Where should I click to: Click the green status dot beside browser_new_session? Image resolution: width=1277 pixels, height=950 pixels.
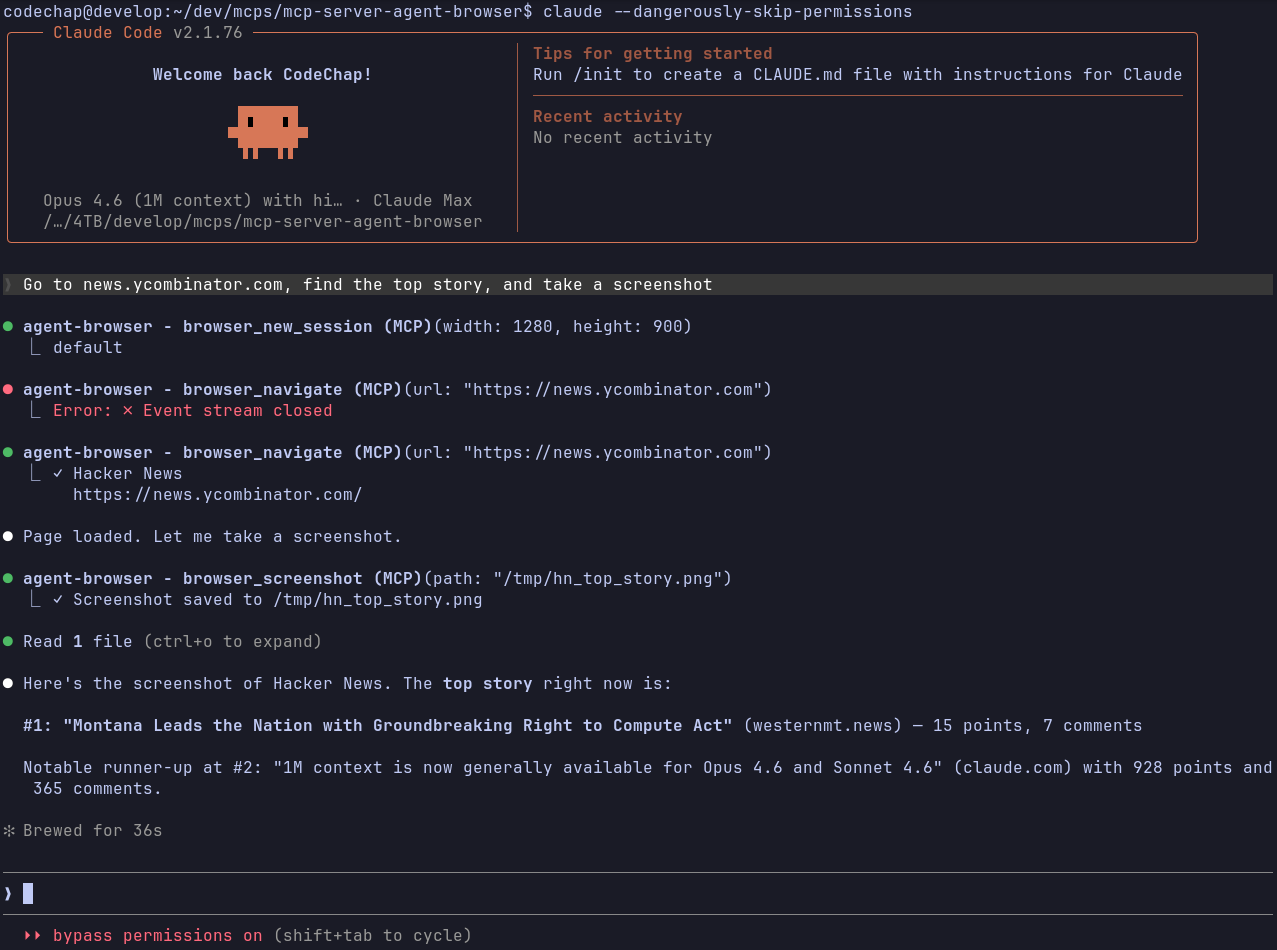click(8, 327)
